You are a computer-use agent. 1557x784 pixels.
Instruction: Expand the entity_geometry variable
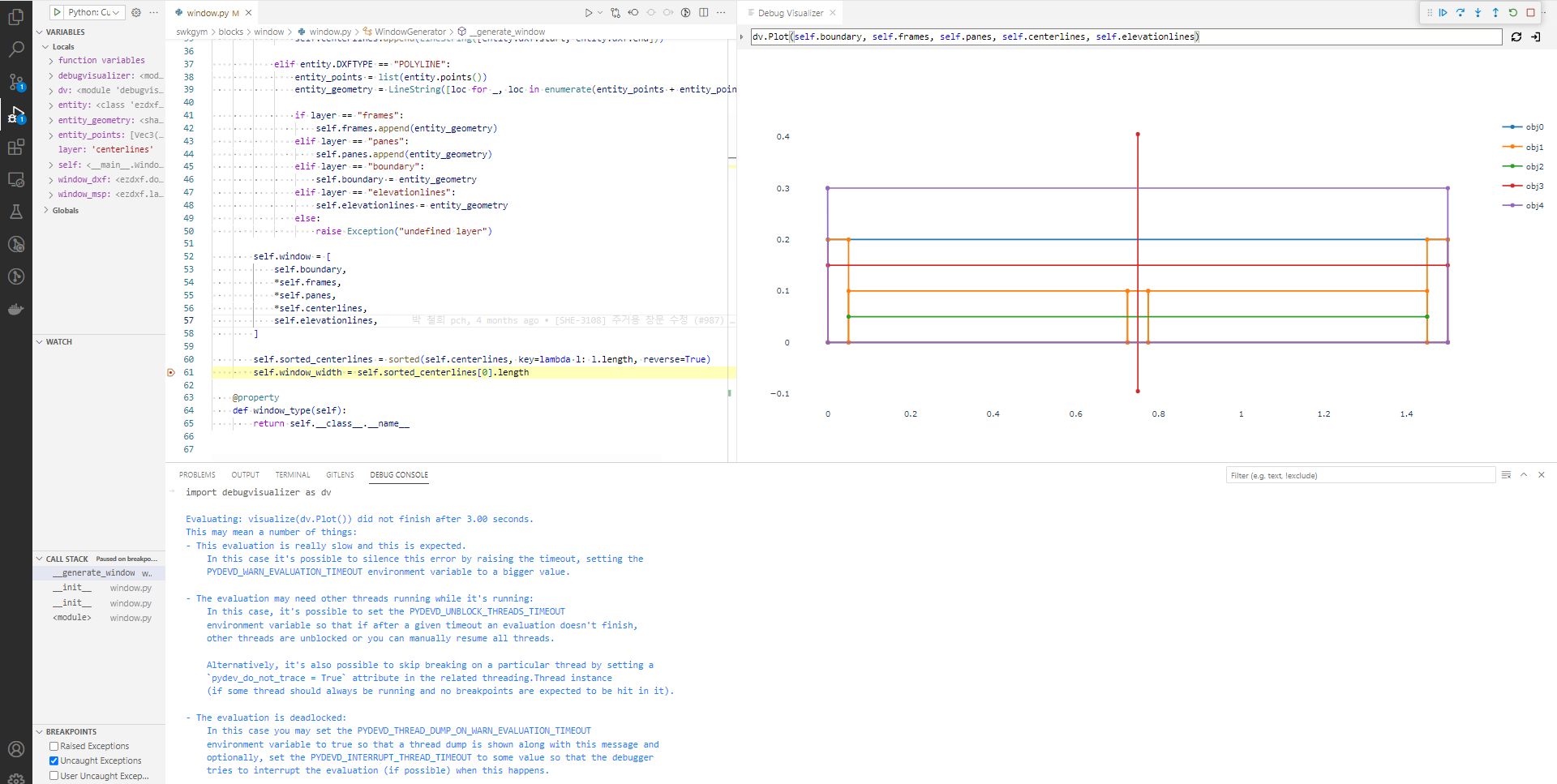51,120
